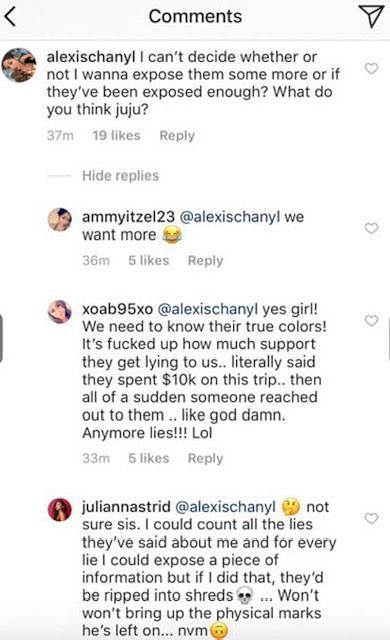The height and width of the screenshot is (640, 390).
Task: Reply to alexischanyl's comment
Action: coord(177,136)
